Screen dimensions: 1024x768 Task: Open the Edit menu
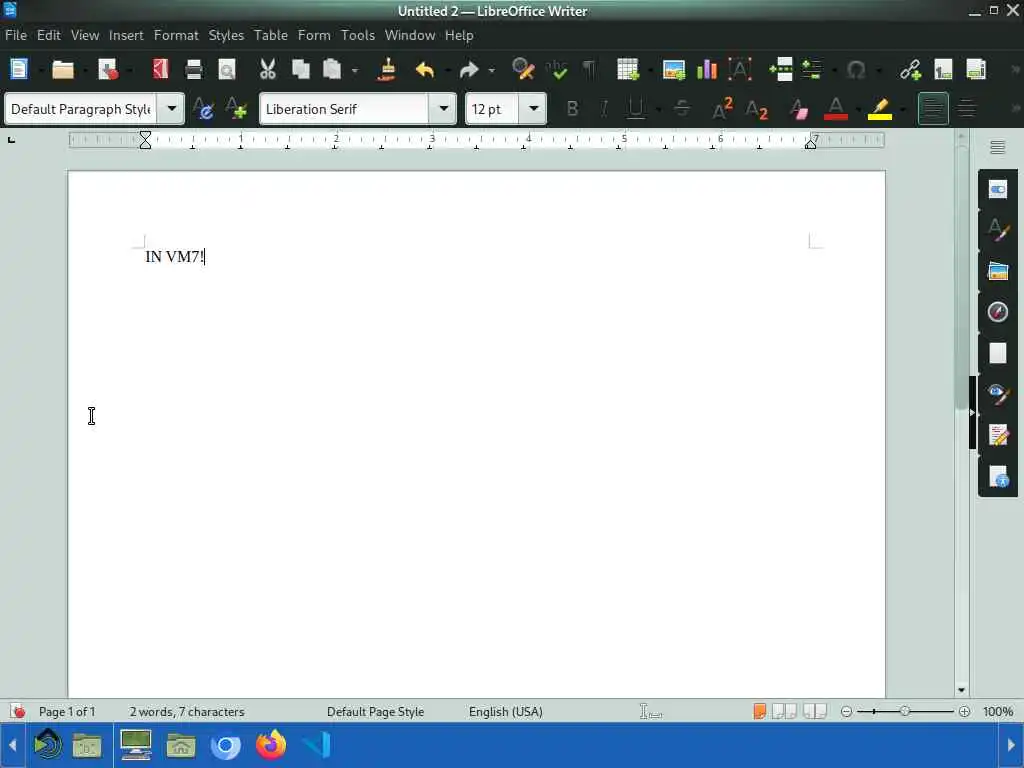click(x=48, y=35)
